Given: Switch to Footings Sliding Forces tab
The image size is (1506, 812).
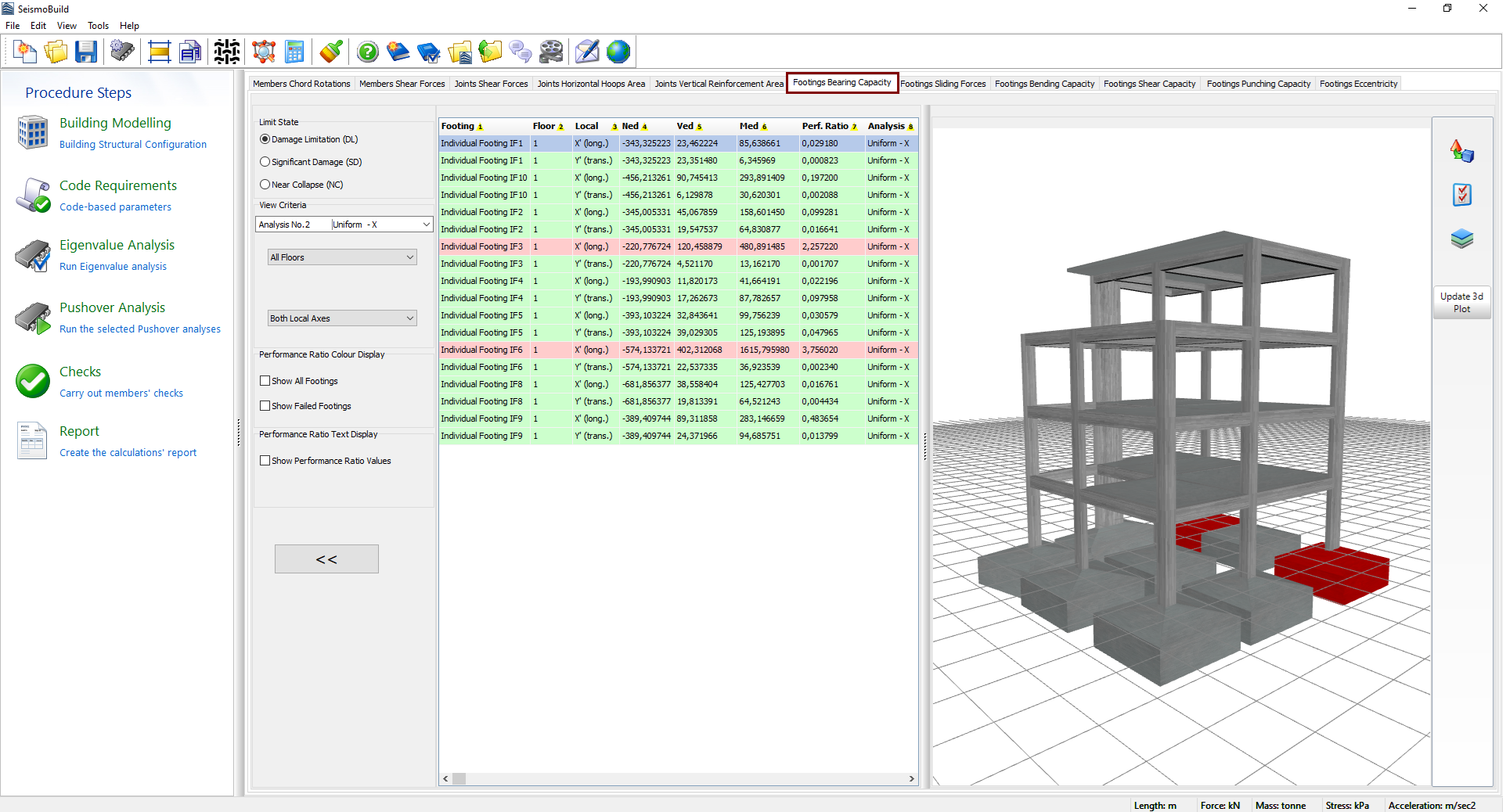Looking at the screenshot, I should tap(942, 84).
